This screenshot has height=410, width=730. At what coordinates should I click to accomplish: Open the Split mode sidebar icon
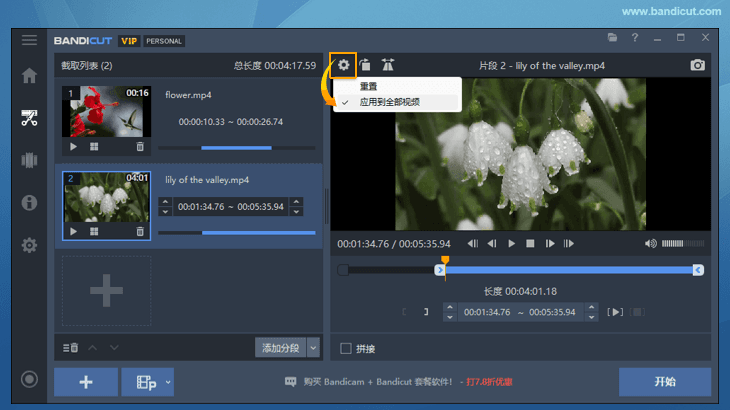[30, 160]
